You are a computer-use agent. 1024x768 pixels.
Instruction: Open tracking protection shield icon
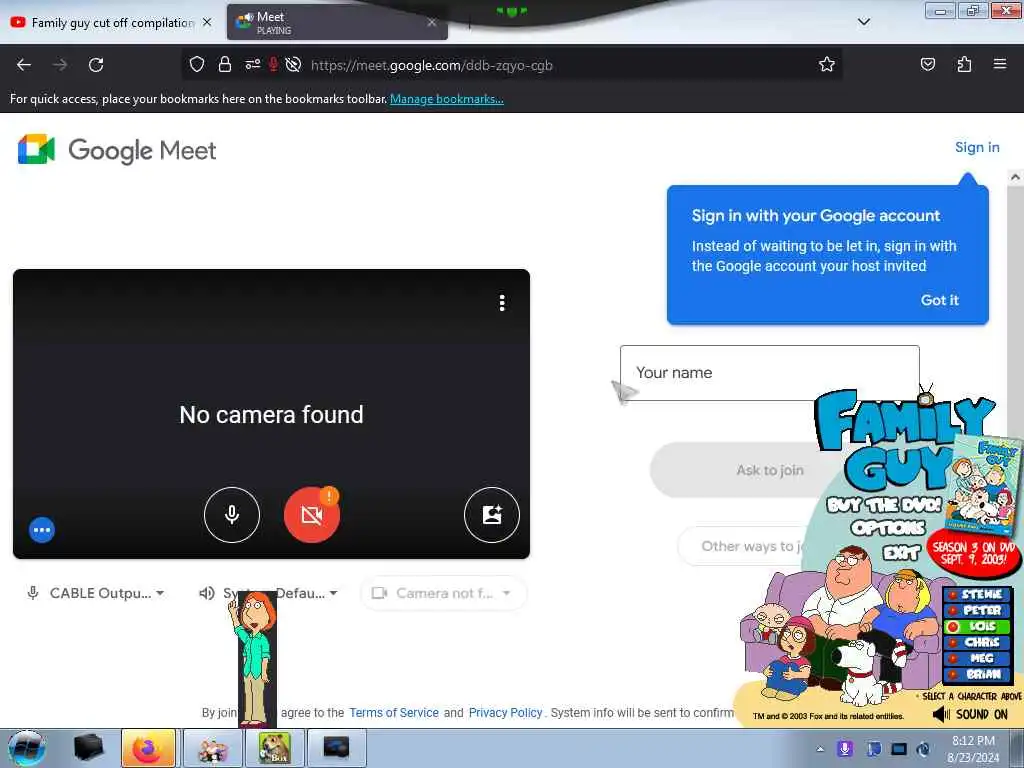(197, 64)
